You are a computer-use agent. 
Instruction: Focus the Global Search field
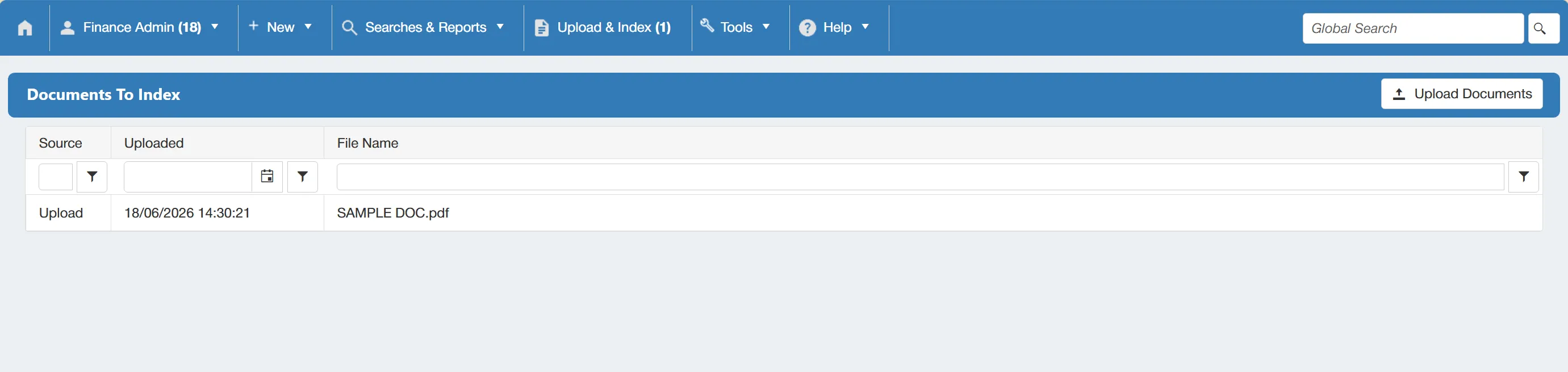coord(1413,28)
